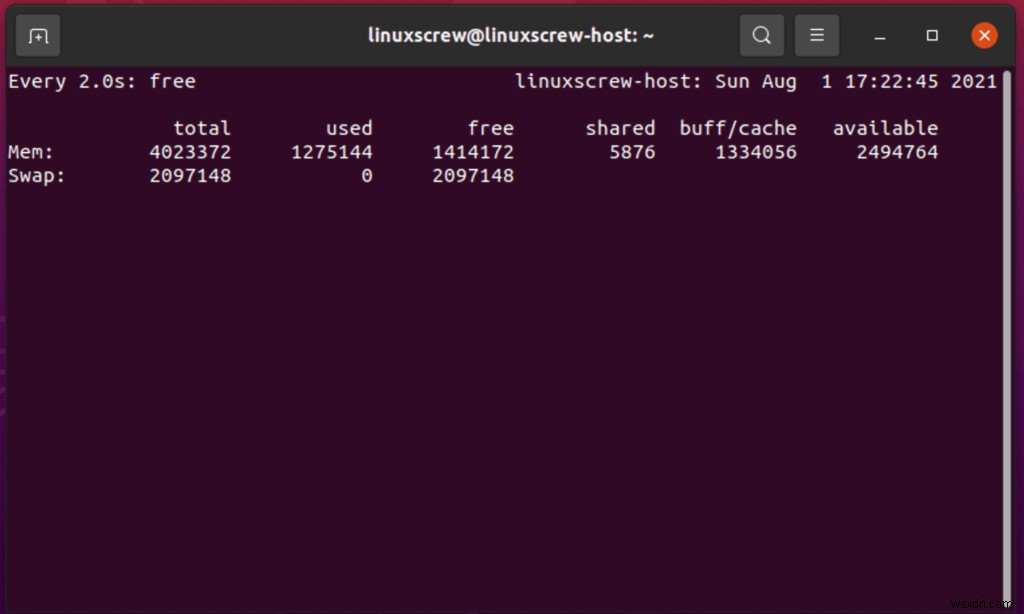
Task: Click the buff/cache column header
Action: [x=738, y=128]
